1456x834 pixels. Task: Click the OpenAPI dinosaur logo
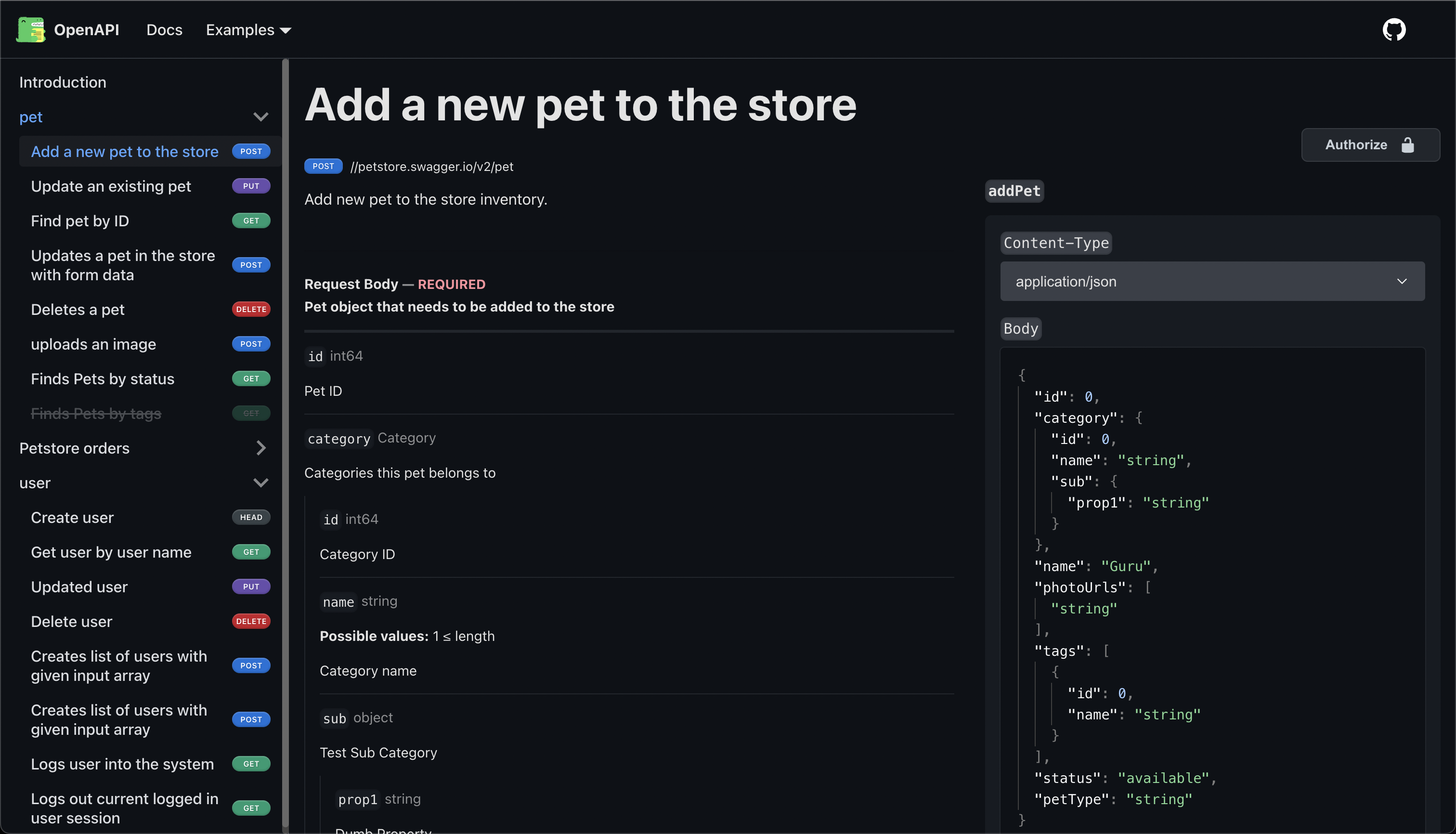(x=31, y=30)
